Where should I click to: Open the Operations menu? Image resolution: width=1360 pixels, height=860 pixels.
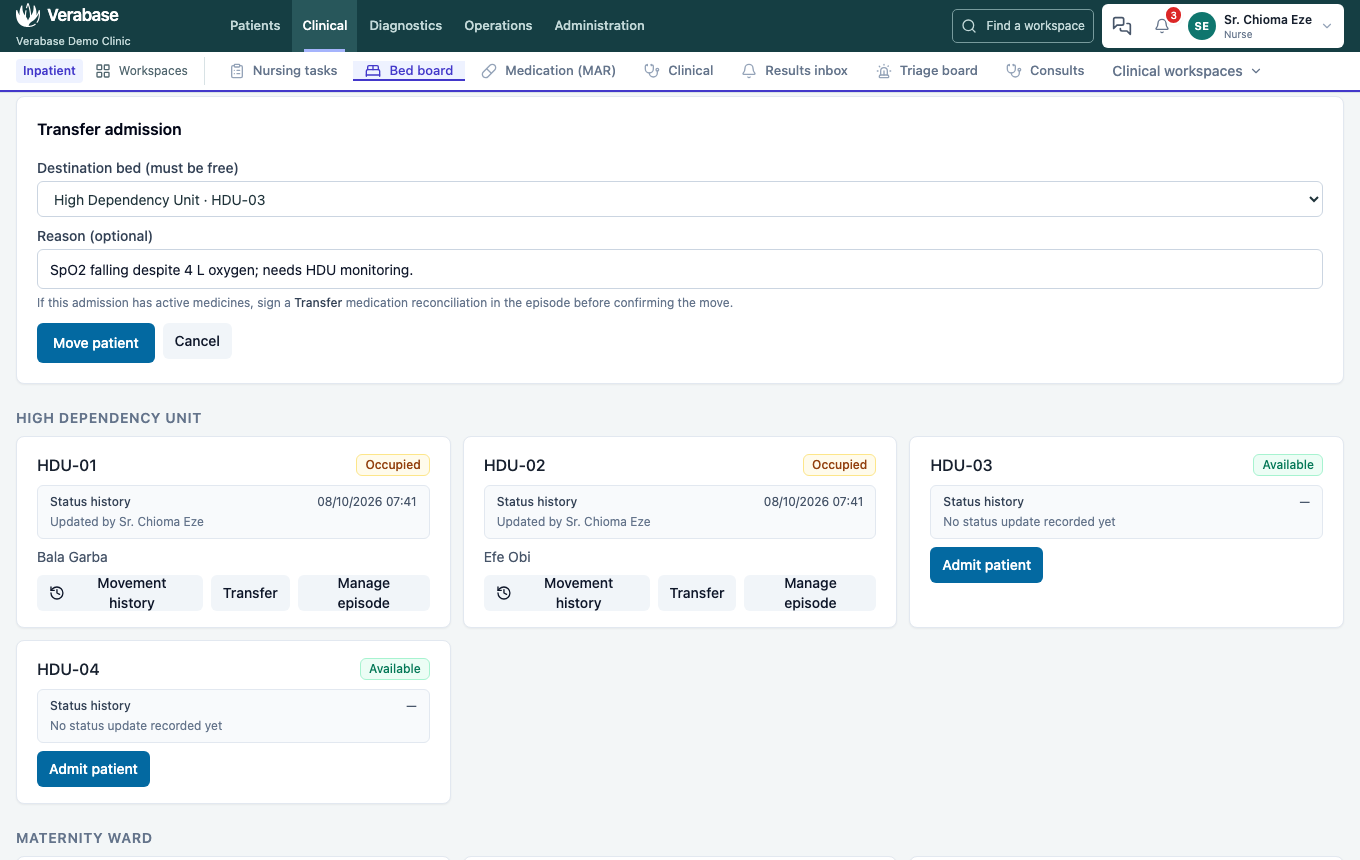(498, 26)
